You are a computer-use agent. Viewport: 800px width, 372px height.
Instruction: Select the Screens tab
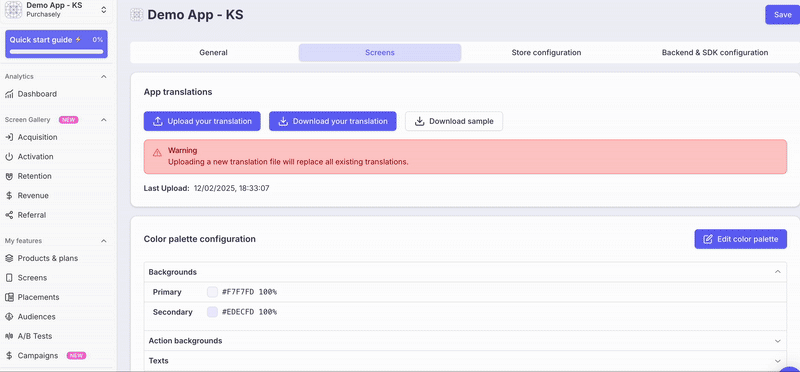tap(380, 53)
